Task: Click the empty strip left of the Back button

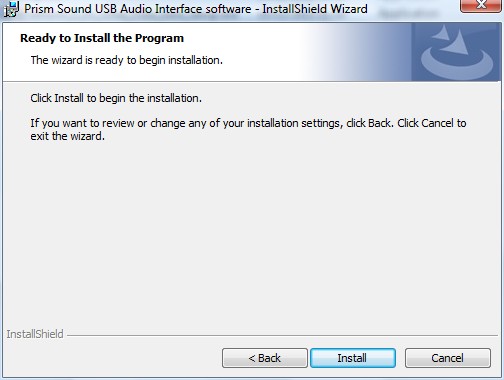Action: 112,358
